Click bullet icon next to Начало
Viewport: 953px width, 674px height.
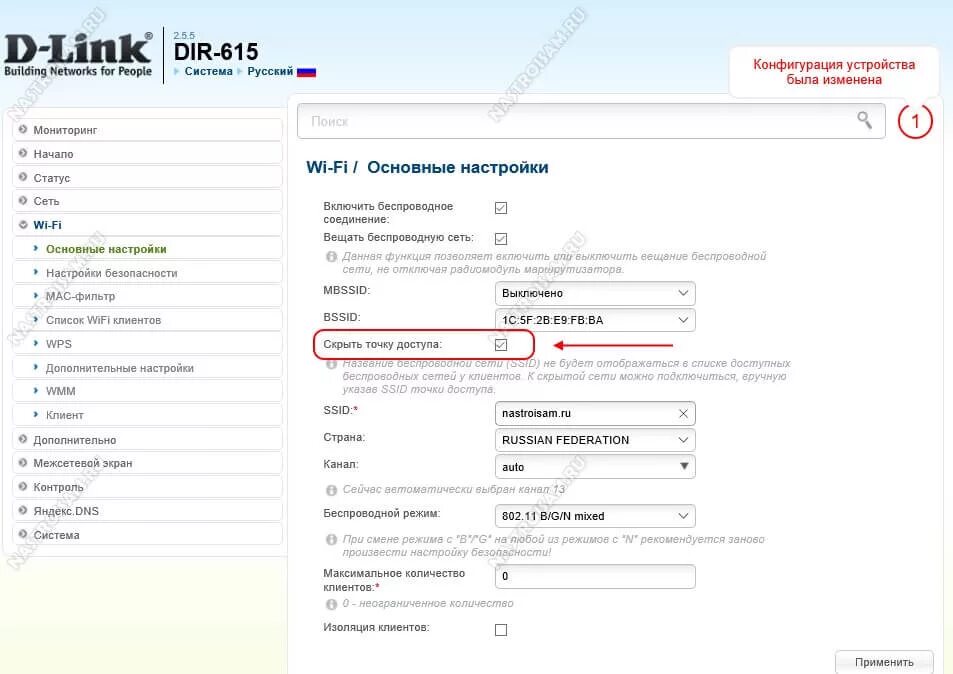[23, 153]
